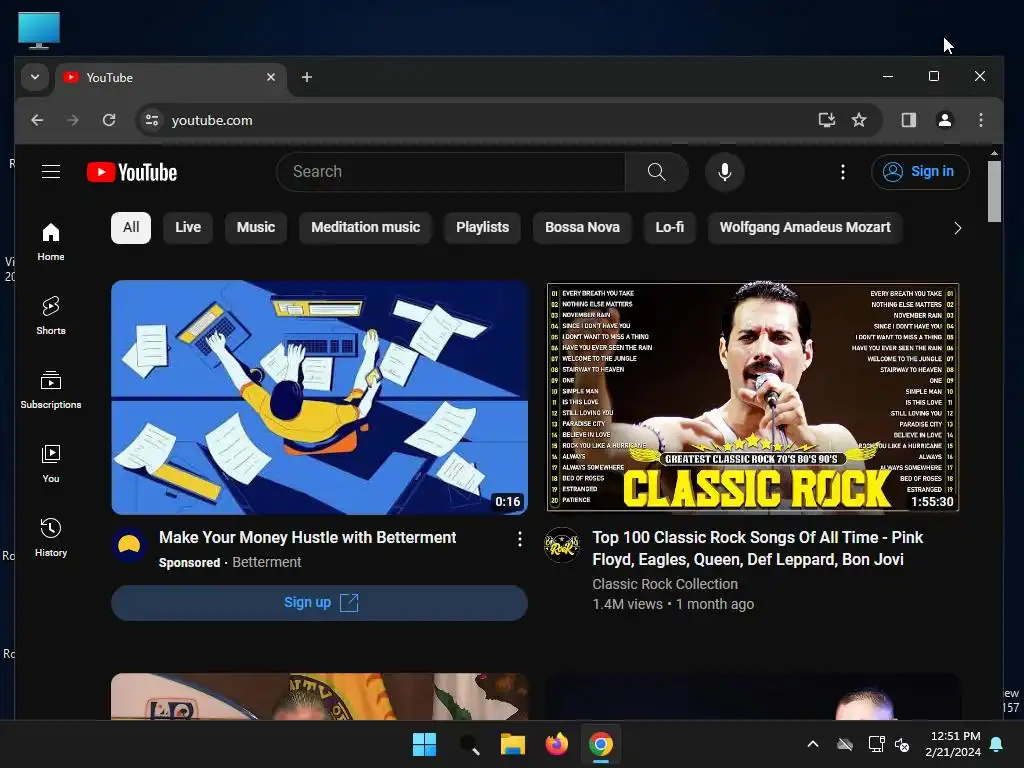Click the Sign in button
The height and width of the screenshot is (768, 1024).
point(920,172)
